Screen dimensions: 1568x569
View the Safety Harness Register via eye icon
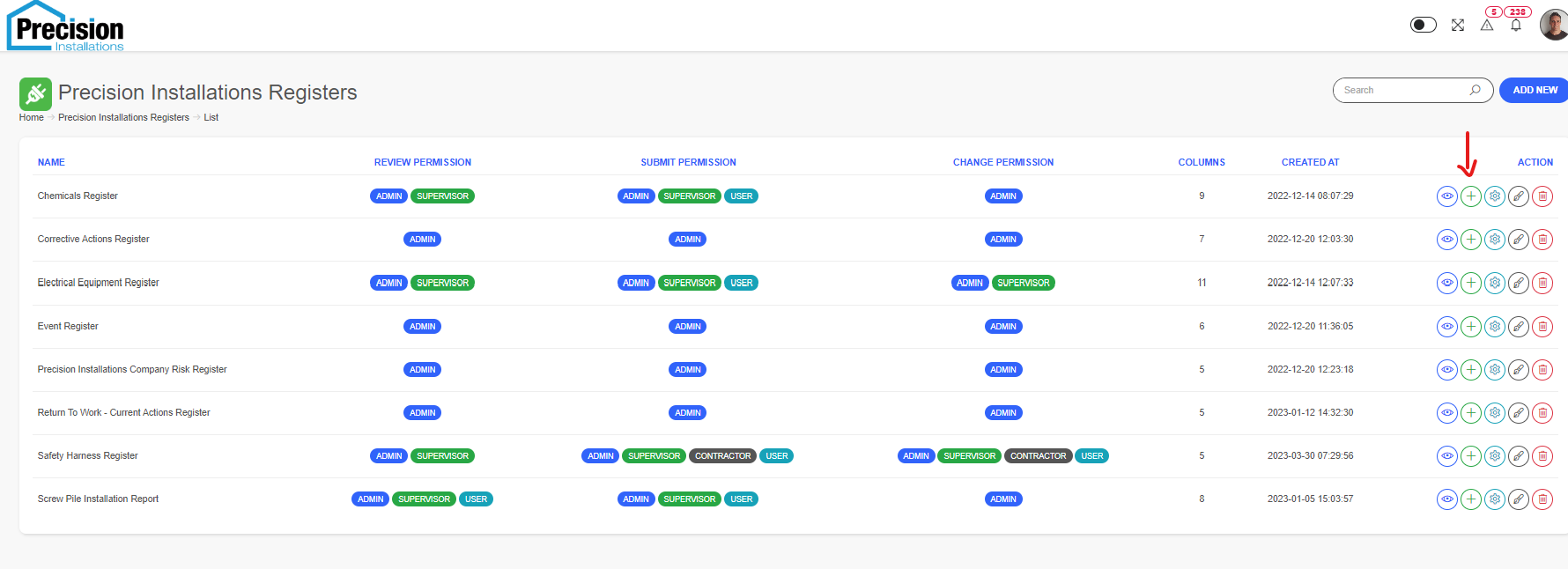coord(1446,456)
